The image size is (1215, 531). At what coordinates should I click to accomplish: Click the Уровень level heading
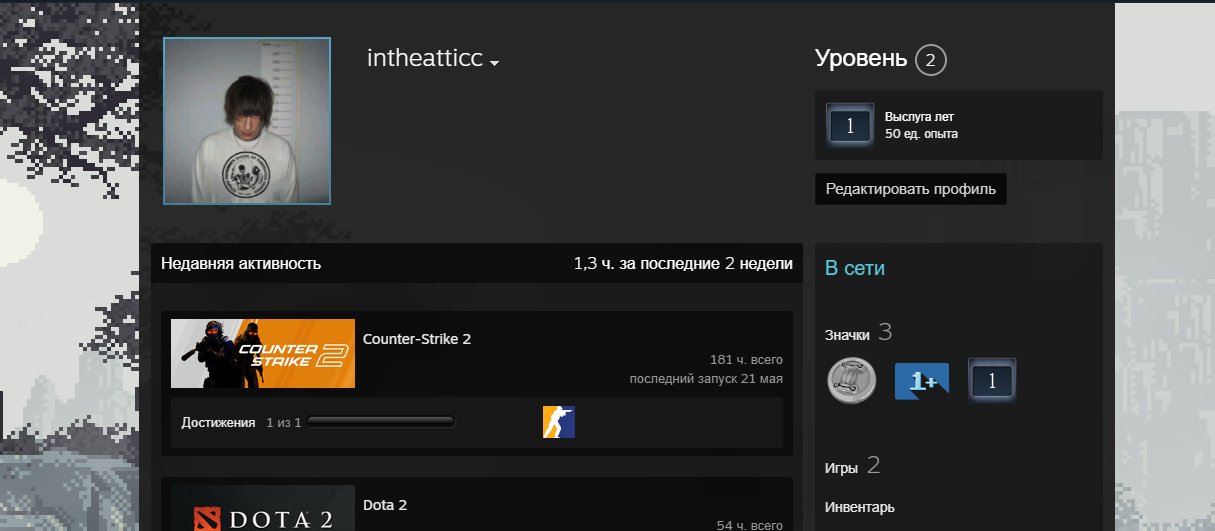pyautogui.click(x=861, y=59)
